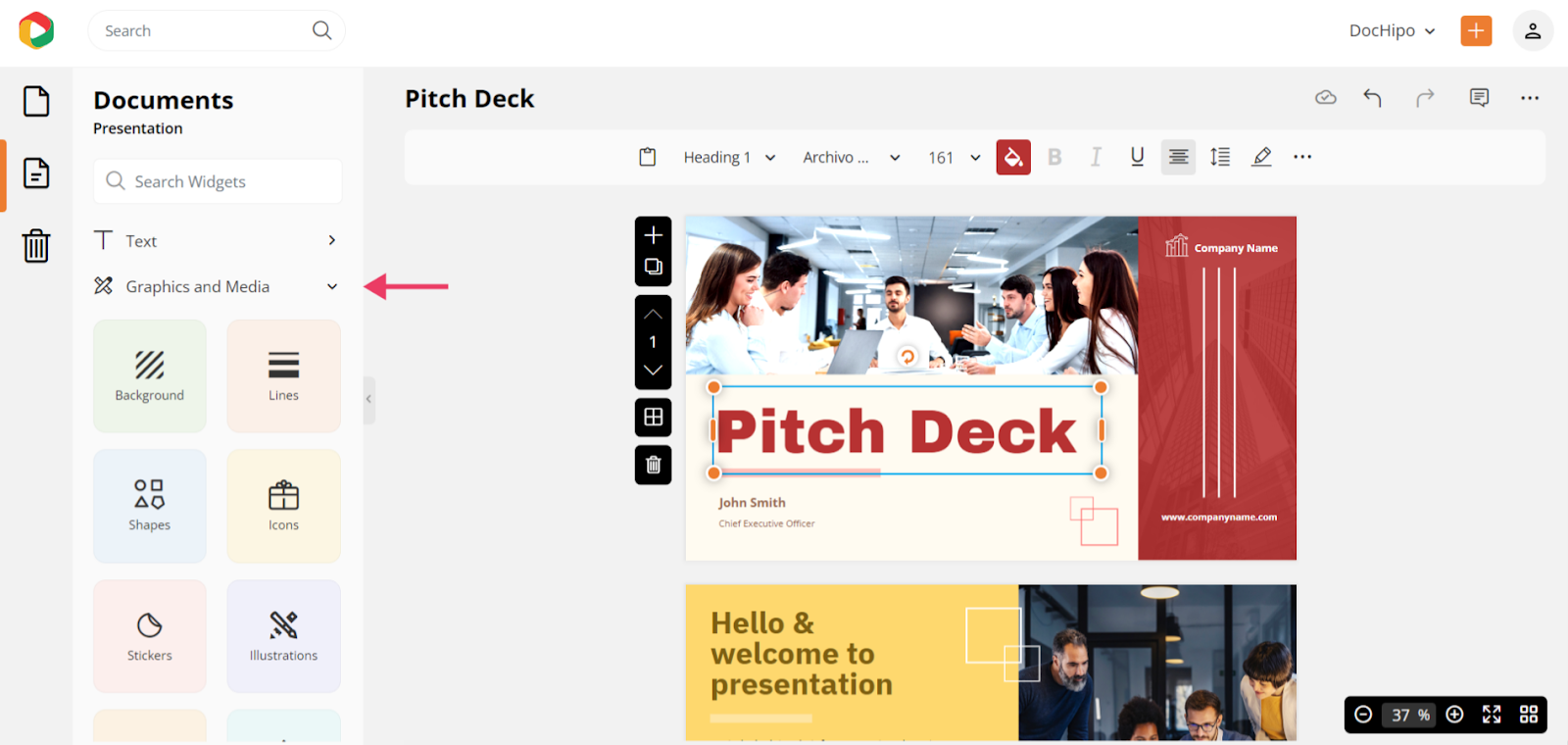Open the font size 161 dropdown
1568x745 pixels.
click(x=954, y=157)
